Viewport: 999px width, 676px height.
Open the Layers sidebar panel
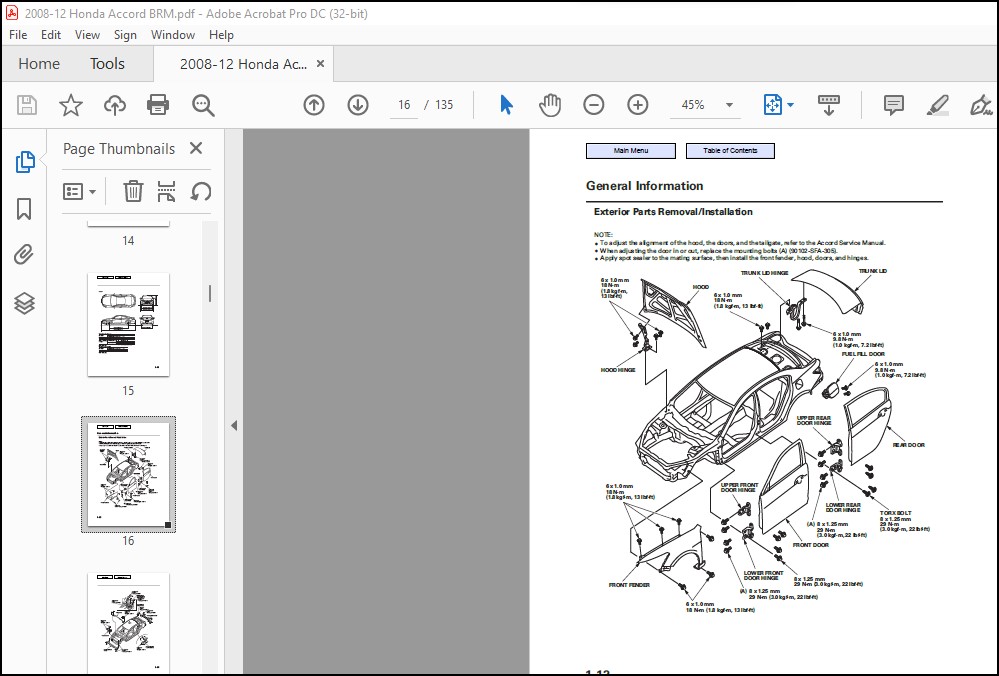click(24, 303)
